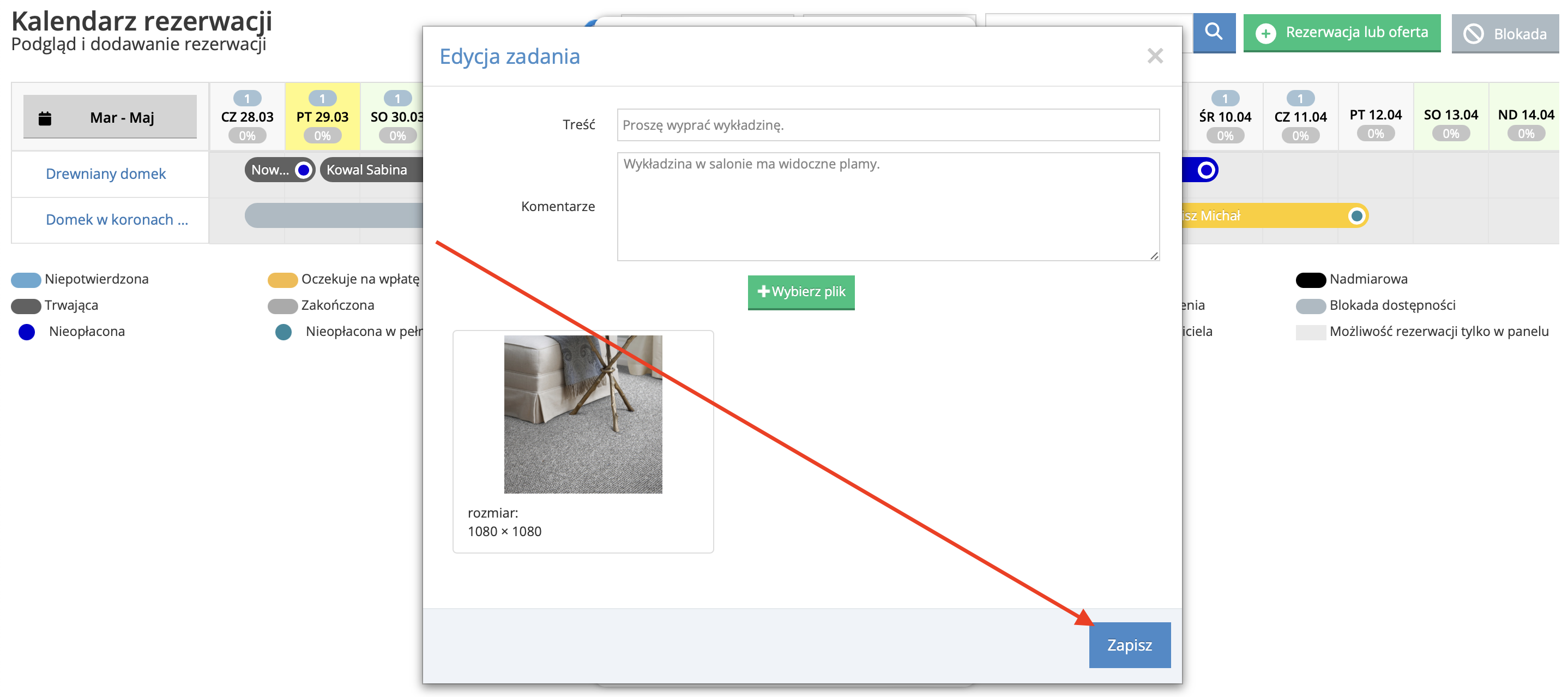Image resolution: width=1568 pixels, height=697 pixels.
Task: Close the Edycja zadania dialog
Action: [x=1155, y=56]
